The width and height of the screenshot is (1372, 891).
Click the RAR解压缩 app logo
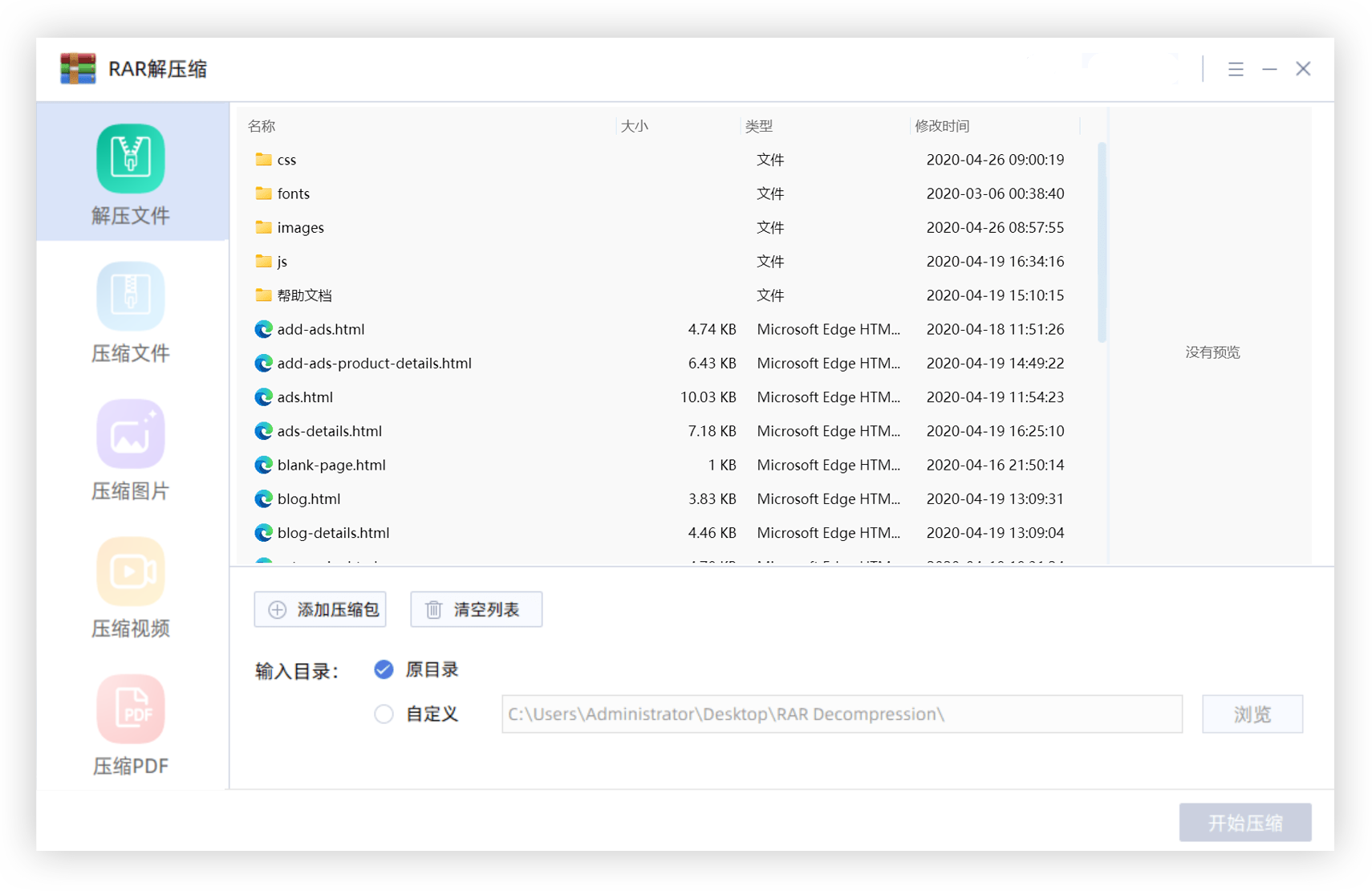click(x=78, y=69)
